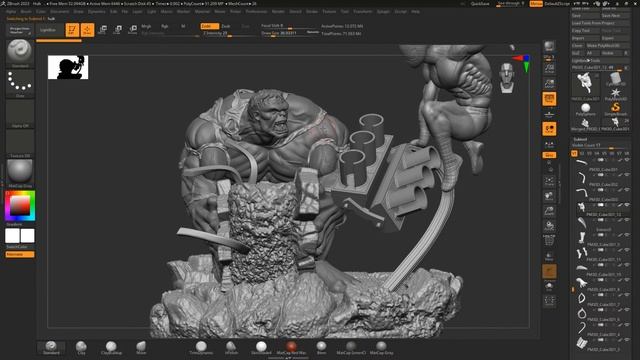The height and width of the screenshot is (360, 640).
Task: Toggle visibility eye of PM3D_Cube3D1_12 subtool
Action: 627,204
